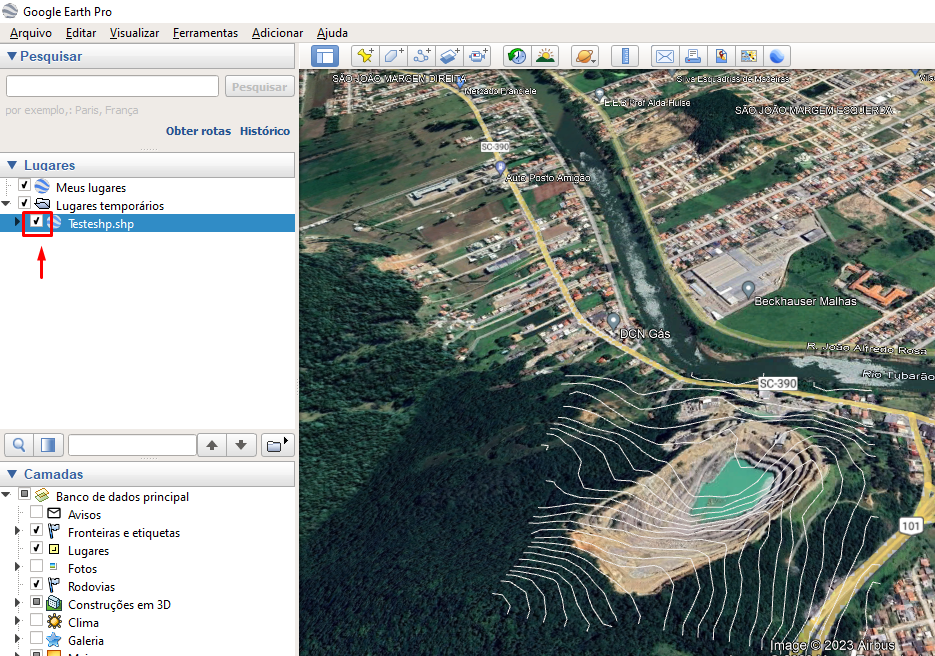Expand the Construções em 3D group
The height and width of the screenshot is (656, 935).
point(17,603)
